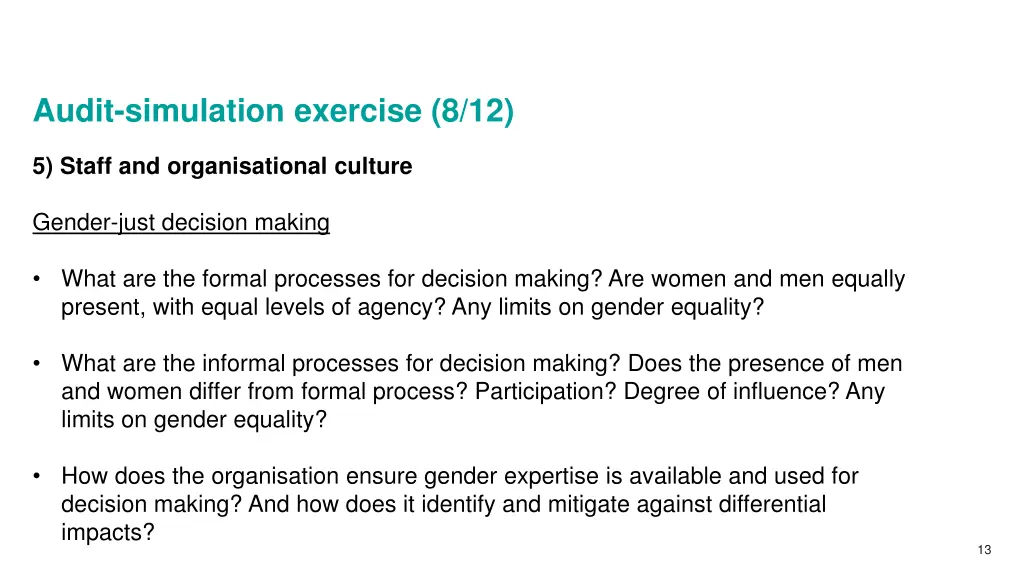Click the line "present, with equal levels of agency?"
1024x576 pixels.
click(x=253, y=307)
